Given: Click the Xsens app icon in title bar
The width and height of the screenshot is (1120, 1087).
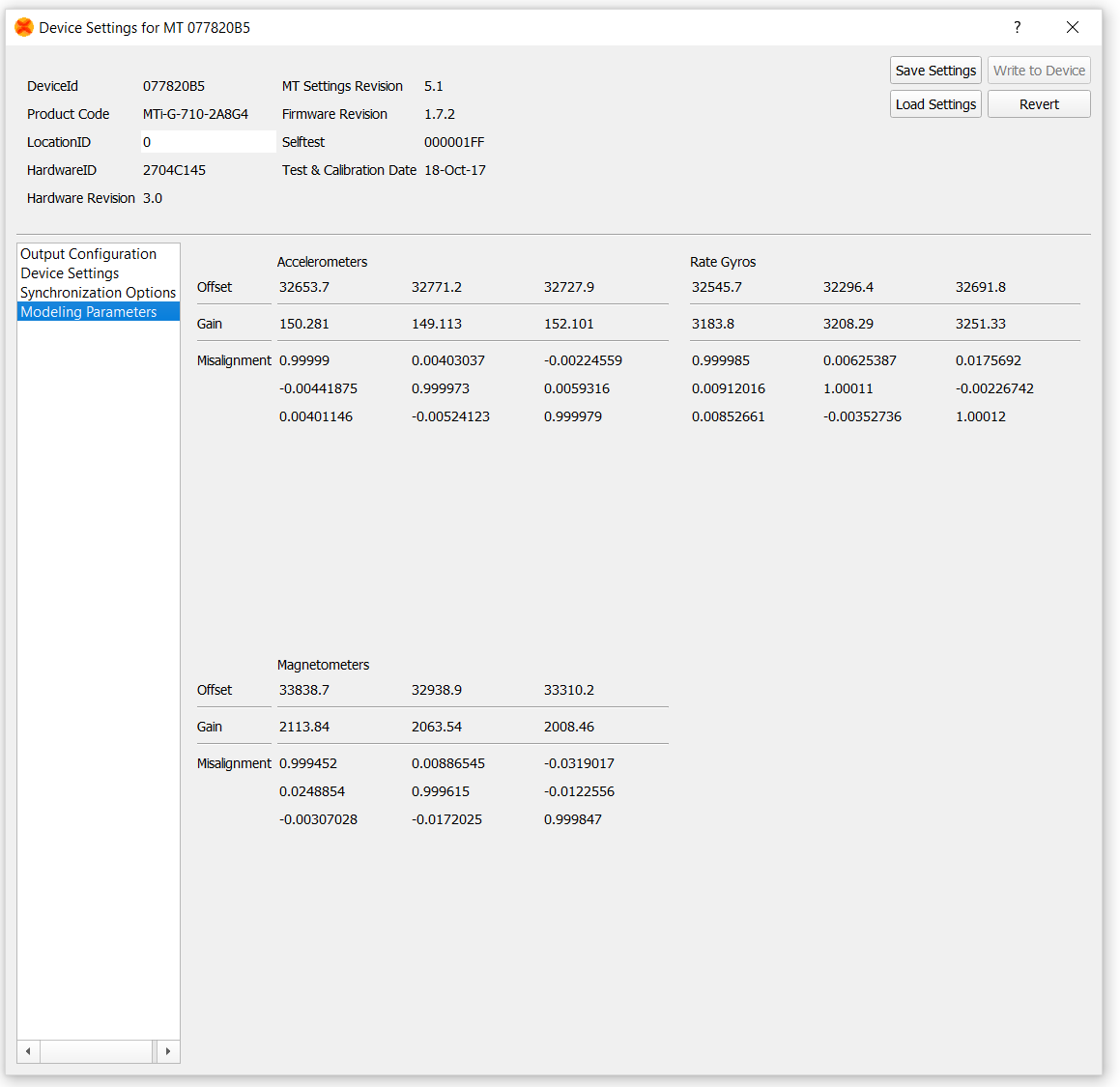Looking at the screenshot, I should 24,28.
